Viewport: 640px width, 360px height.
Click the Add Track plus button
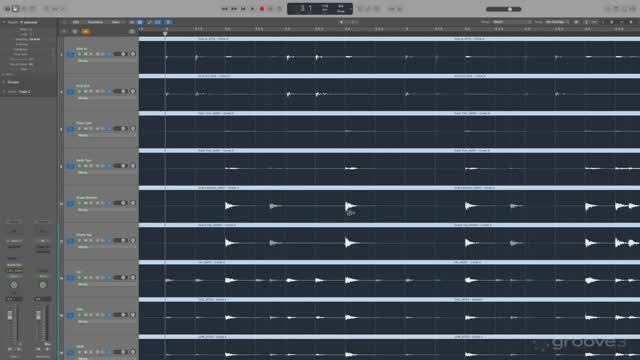[64, 31]
